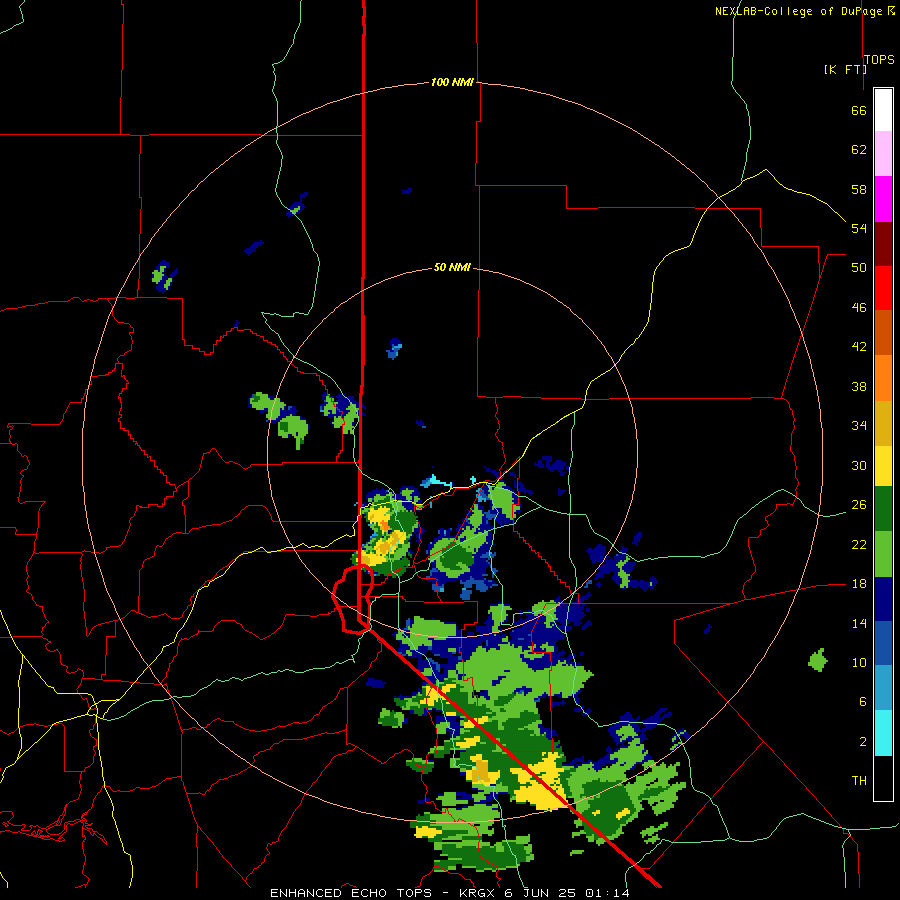Click the 58 legend value label
The height and width of the screenshot is (900, 900).
[859, 189]
